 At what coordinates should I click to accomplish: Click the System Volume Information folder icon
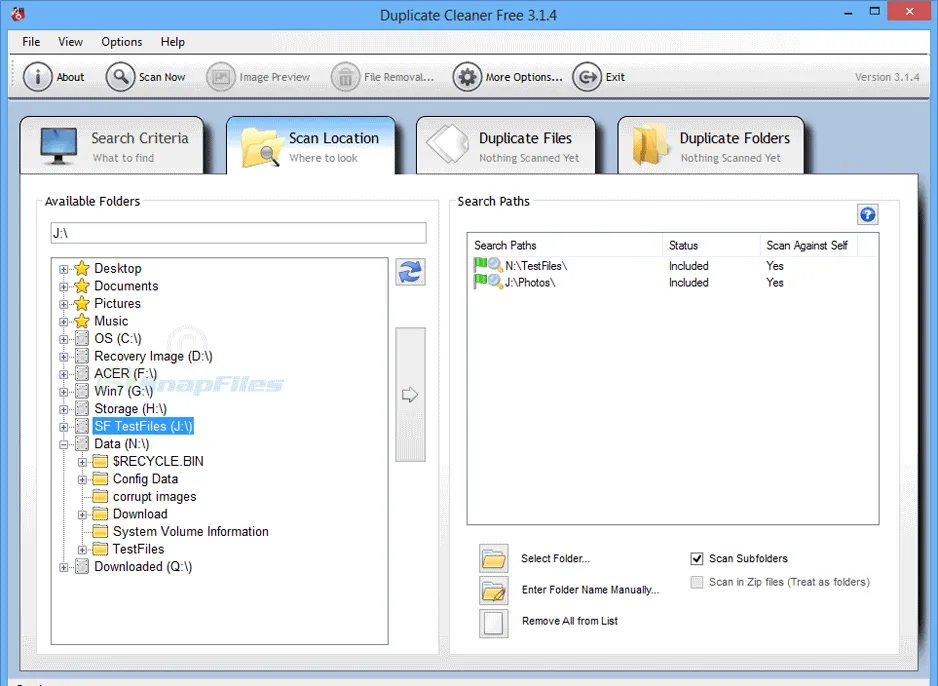click(100, 532)
